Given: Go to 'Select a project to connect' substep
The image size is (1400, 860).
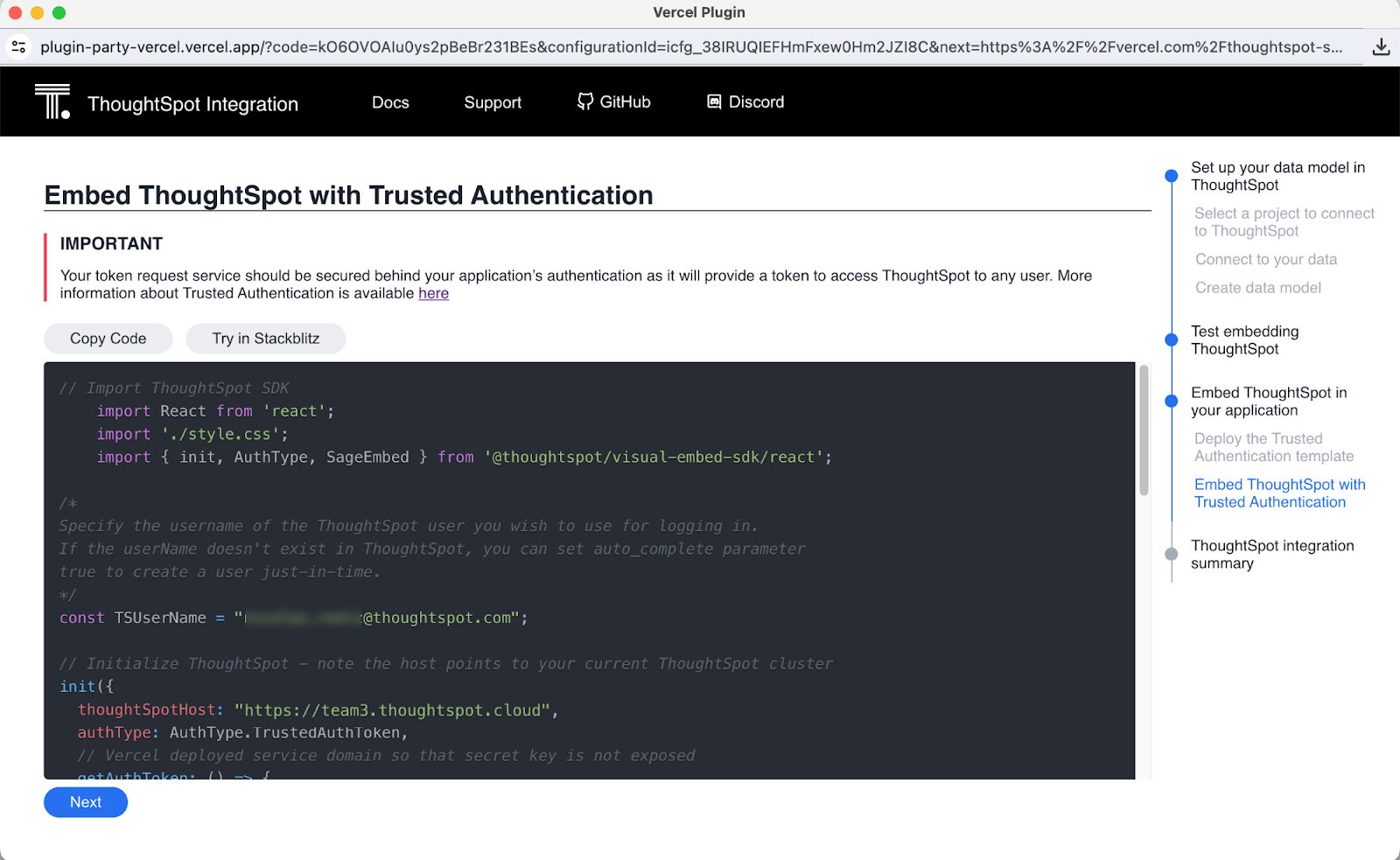Looking at the screenshot, I should pyautogui.click(x=1284, y=222).
